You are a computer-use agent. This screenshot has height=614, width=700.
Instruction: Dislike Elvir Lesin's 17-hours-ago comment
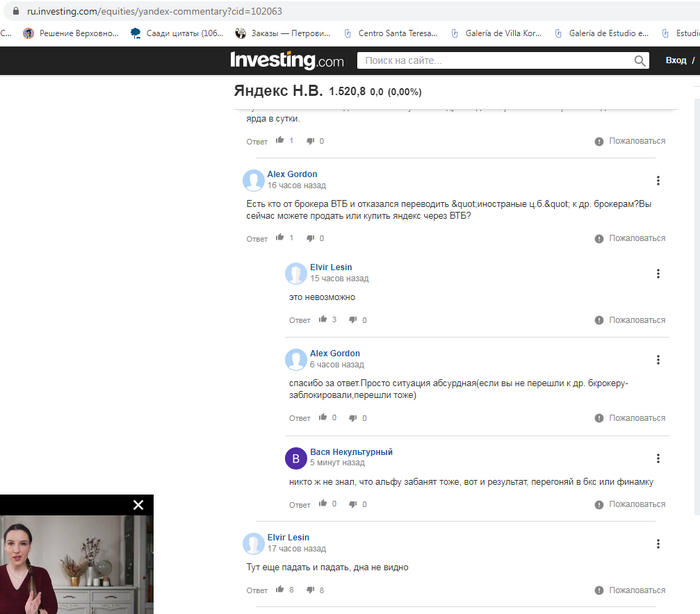click(x=310, y=590)
